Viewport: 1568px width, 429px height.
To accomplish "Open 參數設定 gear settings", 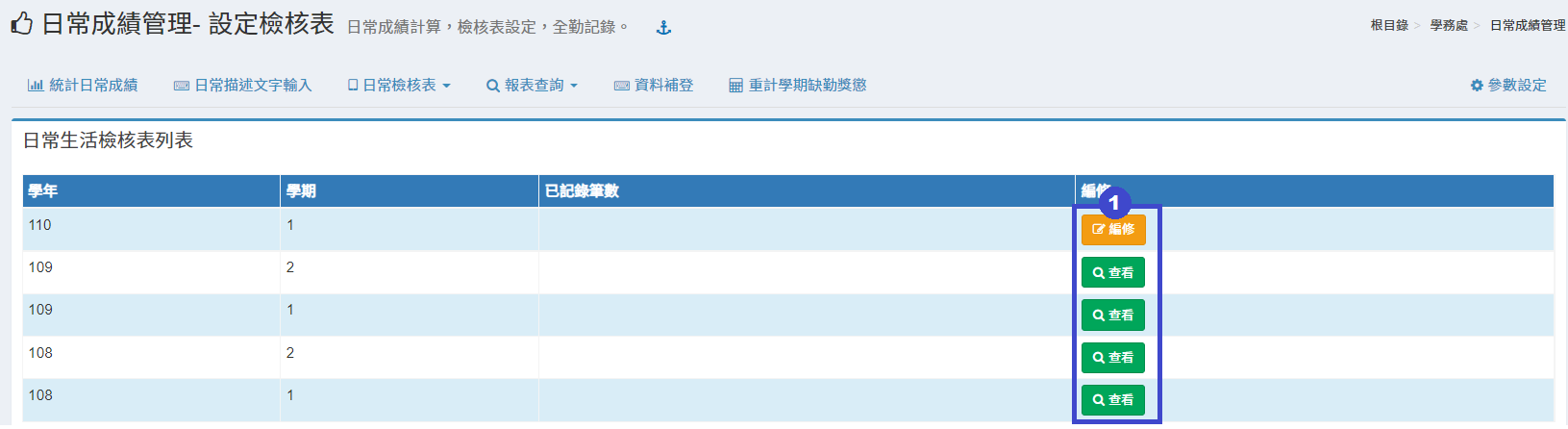I will (1508, 86).
